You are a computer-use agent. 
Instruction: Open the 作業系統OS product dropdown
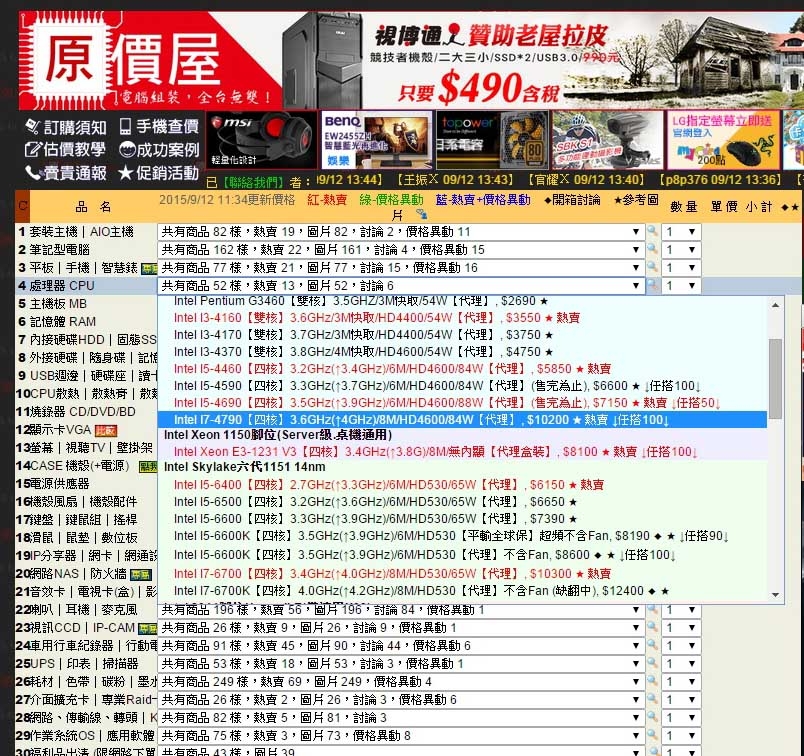[401, 735]
